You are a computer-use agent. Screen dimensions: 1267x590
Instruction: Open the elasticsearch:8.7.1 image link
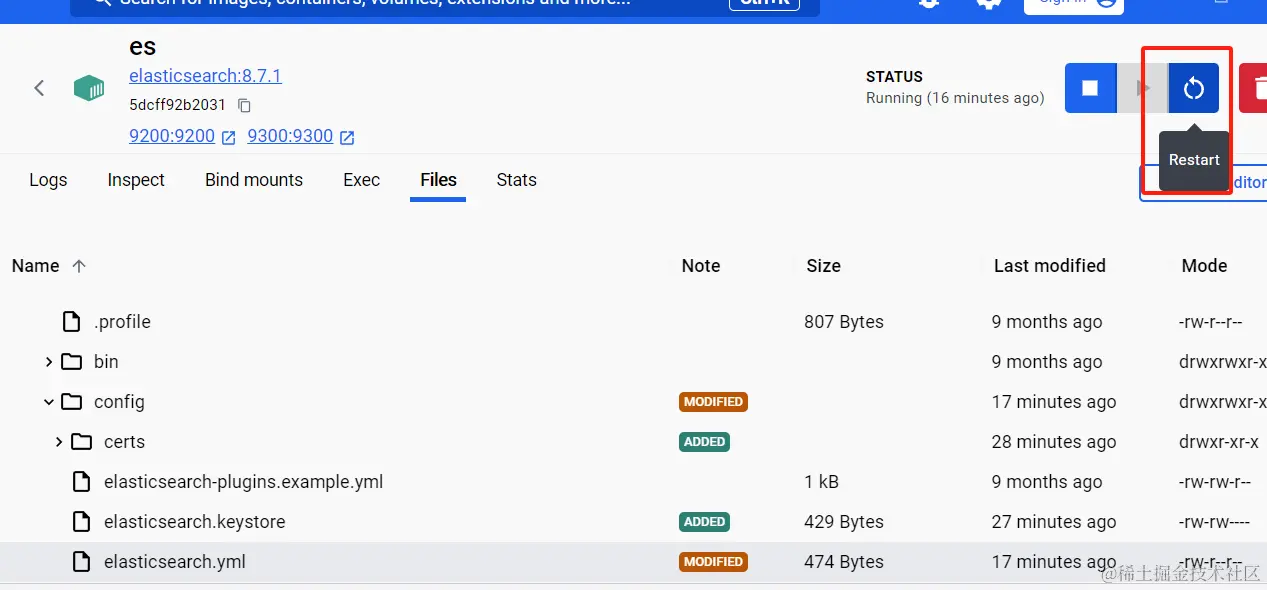[205, 76]
